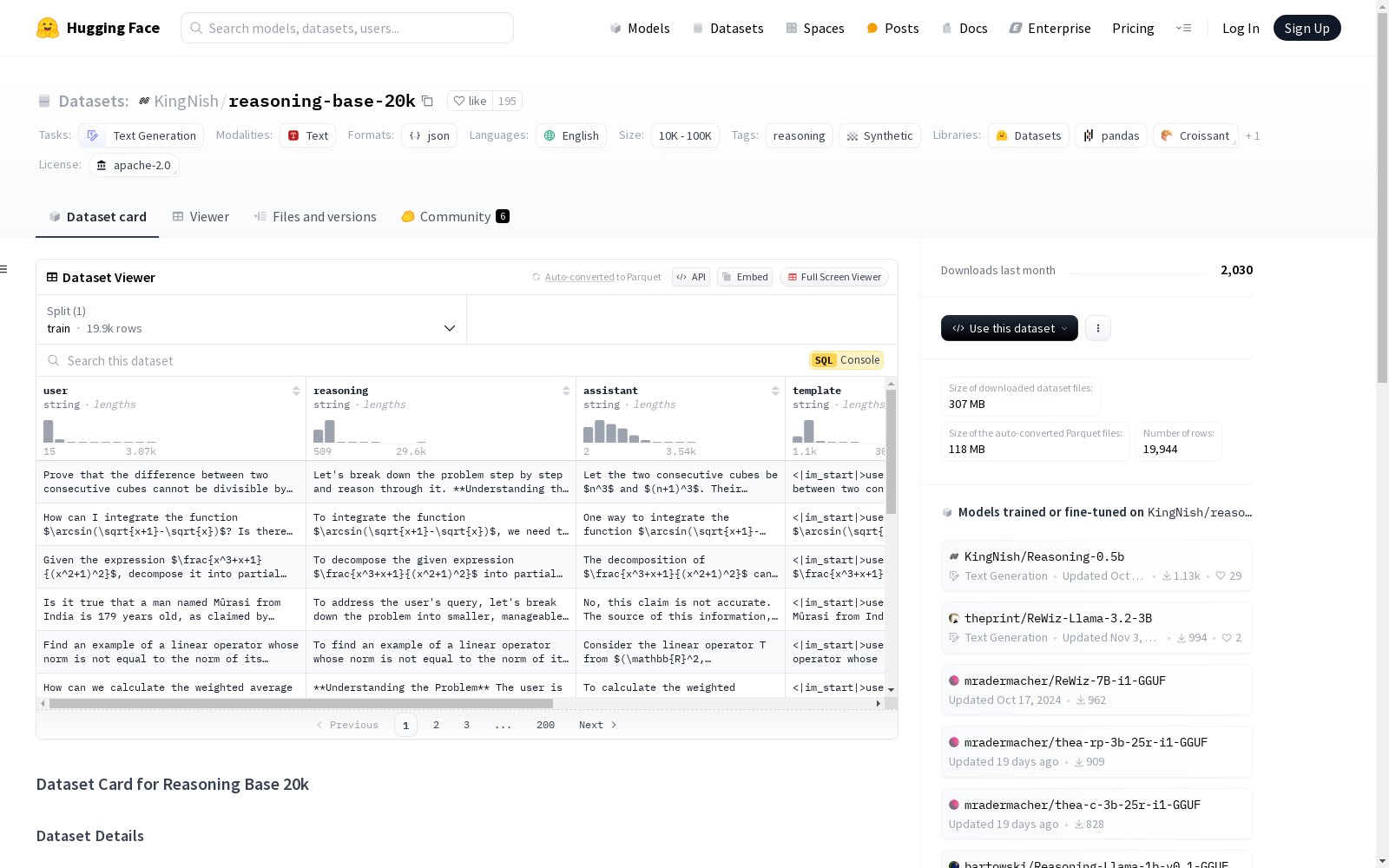Viewport: 1389px width, 868px height.
Task: Open the Community tab
Action: (455, 217)
